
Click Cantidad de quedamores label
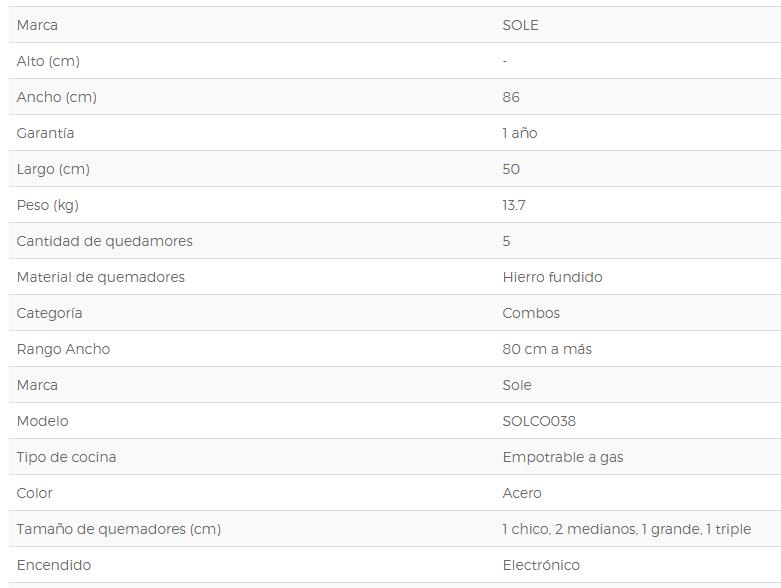point(104,241)
